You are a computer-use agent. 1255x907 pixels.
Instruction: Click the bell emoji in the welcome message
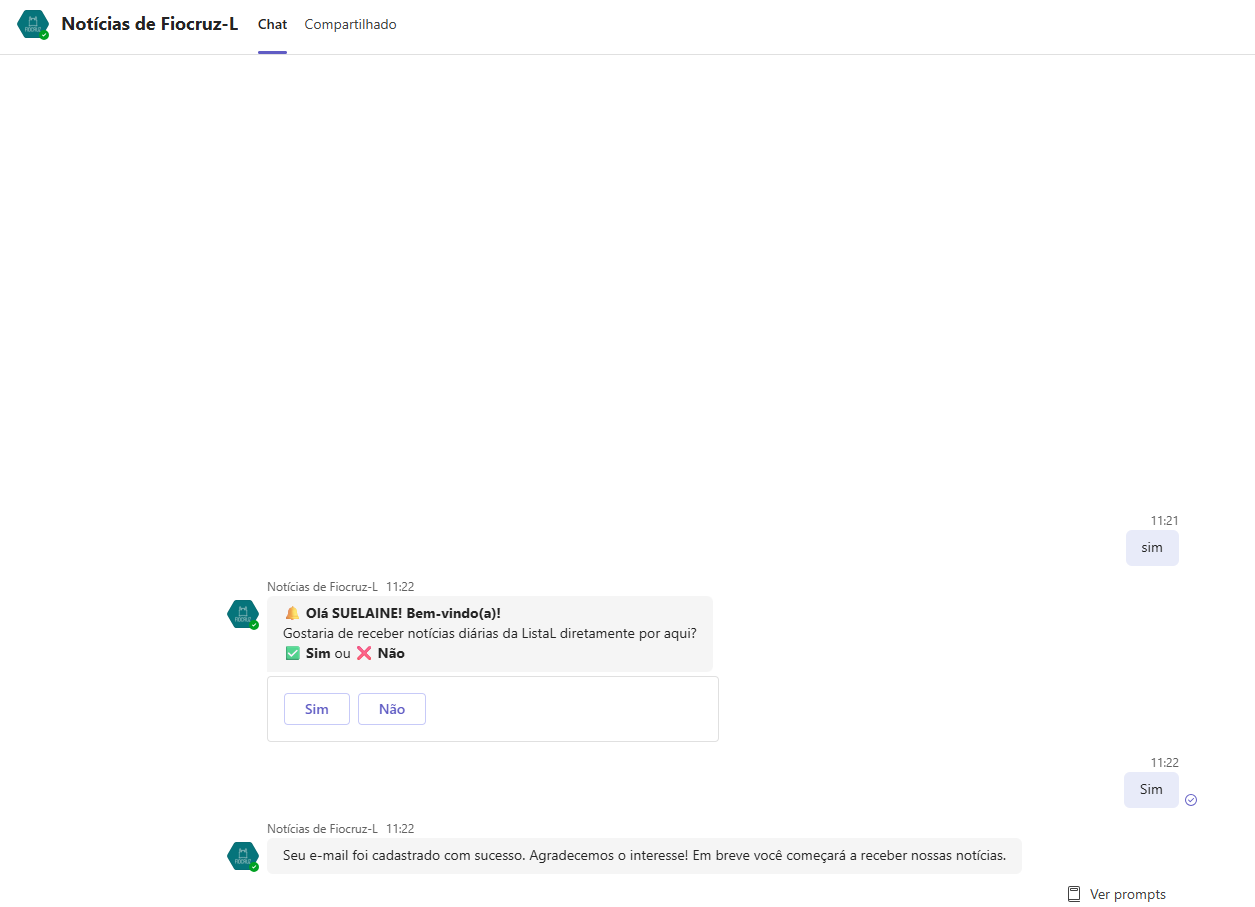coord(292,613)
